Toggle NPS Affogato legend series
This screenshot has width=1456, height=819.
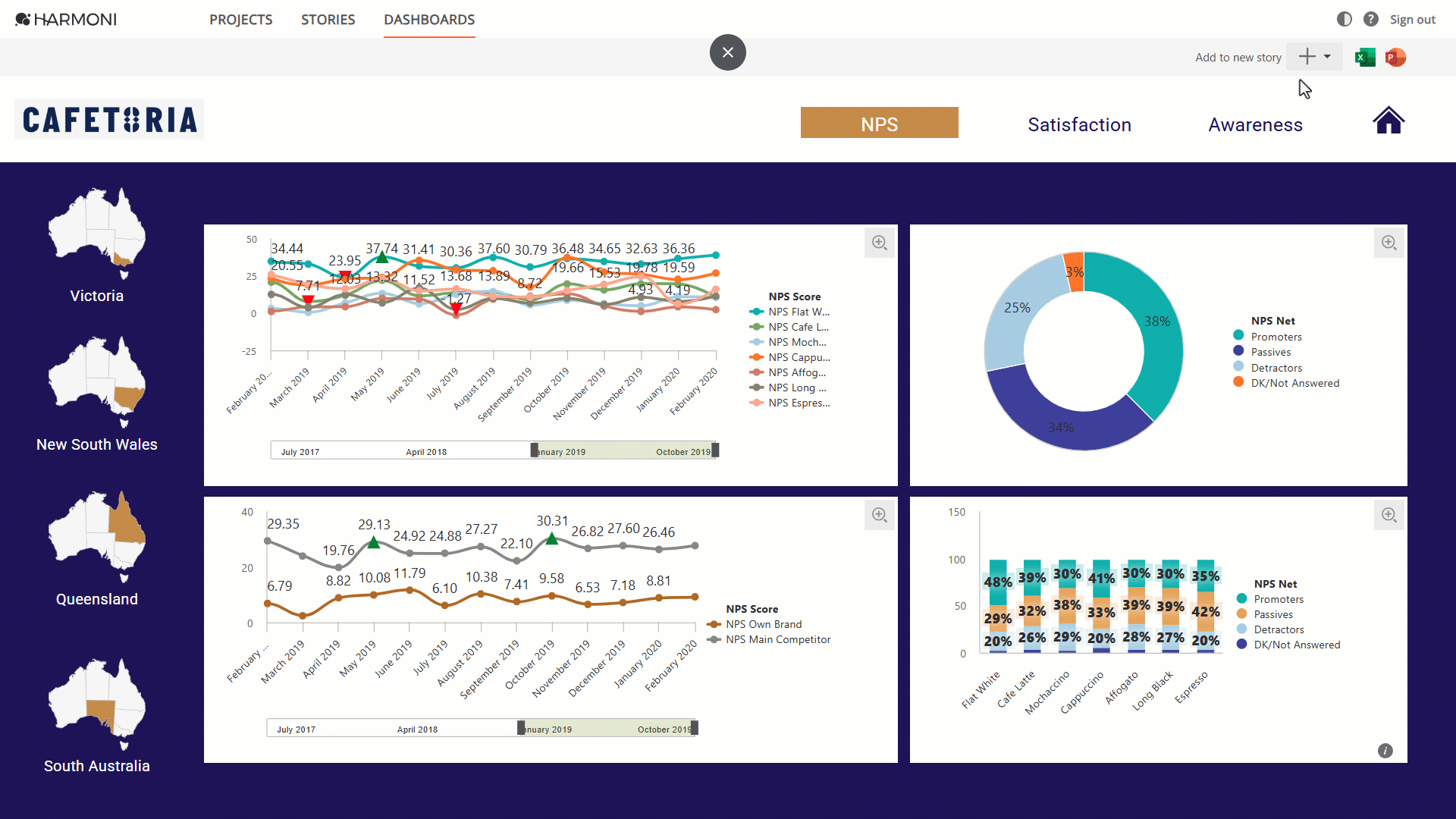(789, 372)
